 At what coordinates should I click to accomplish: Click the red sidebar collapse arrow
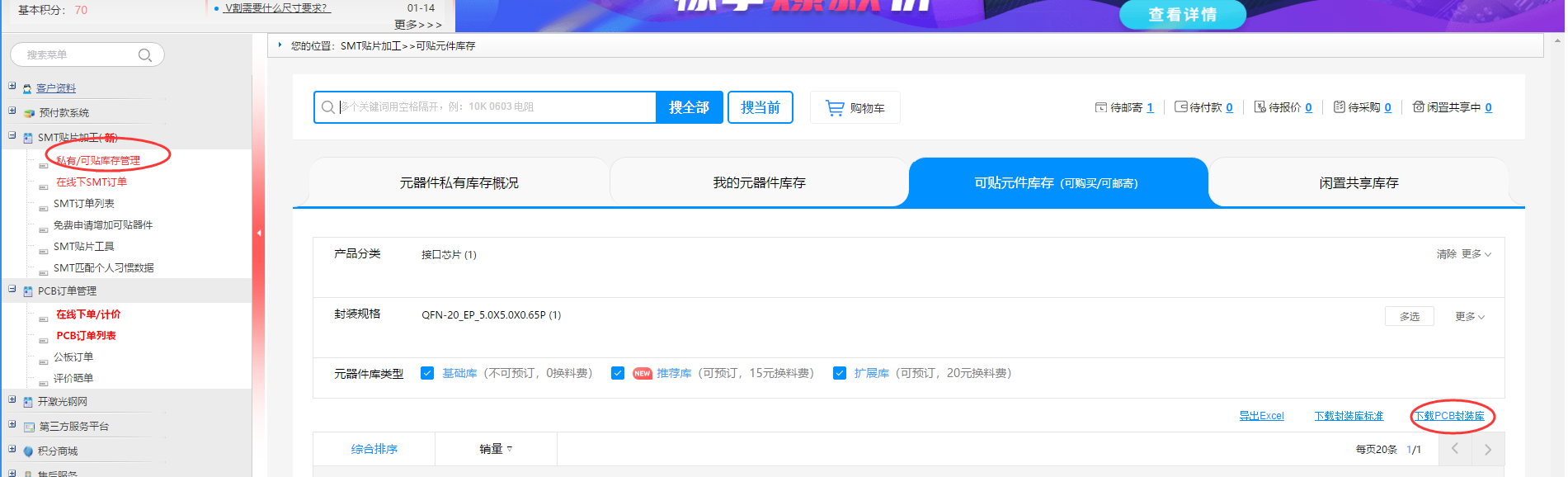point(259,234)
